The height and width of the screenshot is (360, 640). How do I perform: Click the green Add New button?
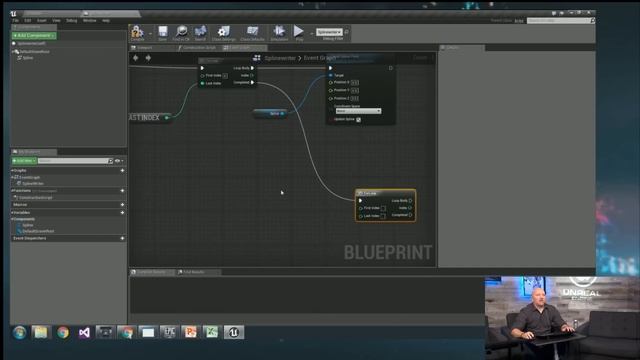point(24,161)
